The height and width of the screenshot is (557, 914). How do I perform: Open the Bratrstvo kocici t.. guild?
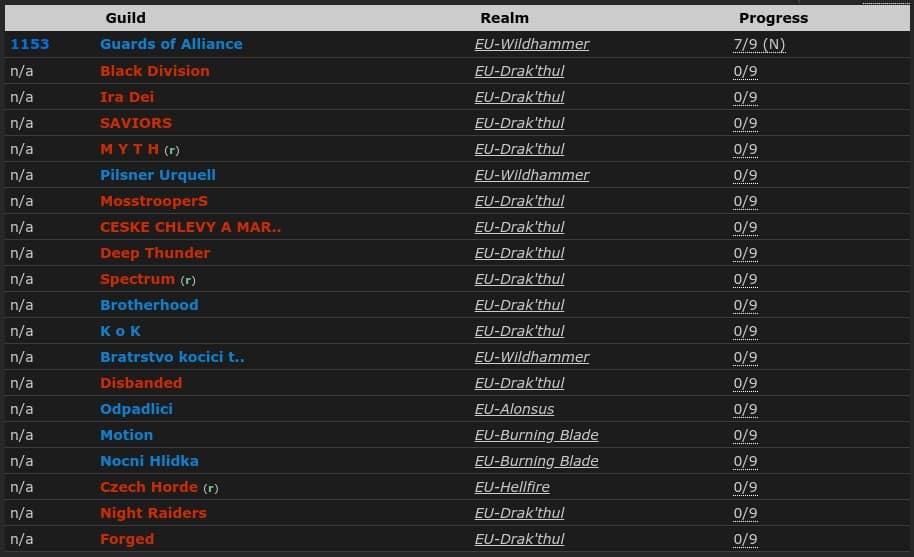(x=172, y=357)
